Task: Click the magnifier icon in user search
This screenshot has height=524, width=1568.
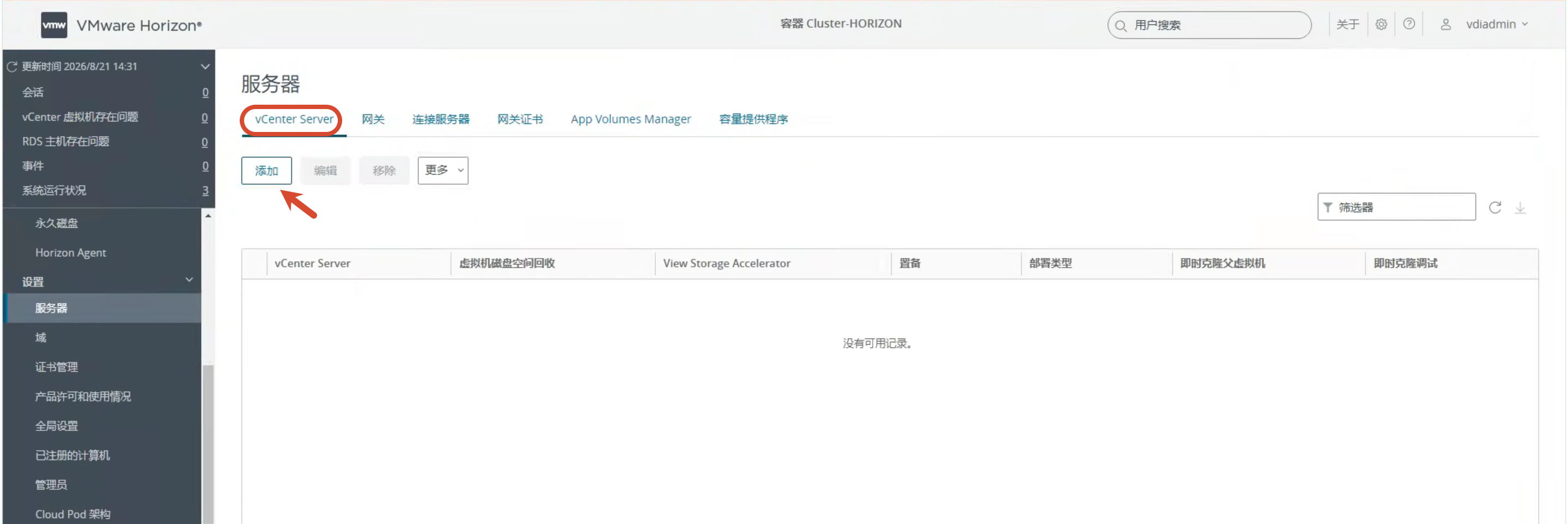Action: click(x=1121, y=26)
